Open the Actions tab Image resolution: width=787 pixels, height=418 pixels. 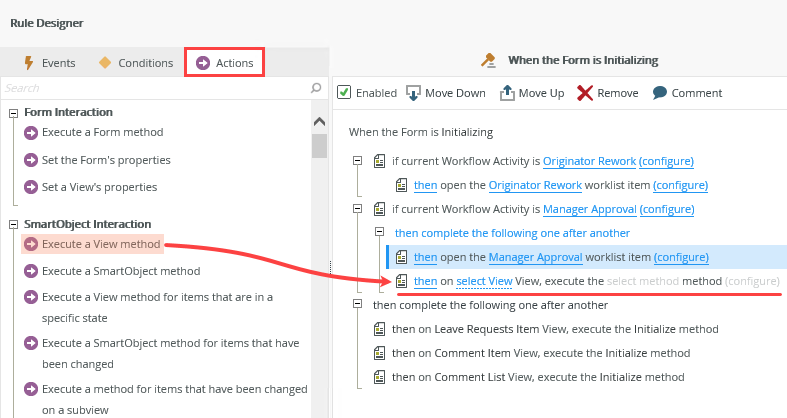pos(225,63)
